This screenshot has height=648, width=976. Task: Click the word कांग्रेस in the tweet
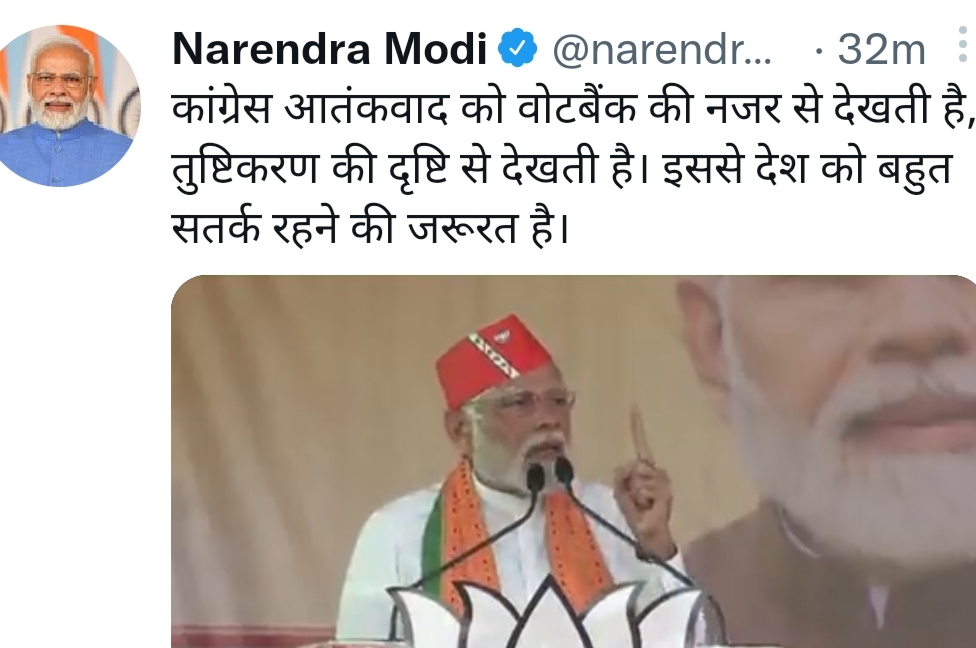coord(222,109)
